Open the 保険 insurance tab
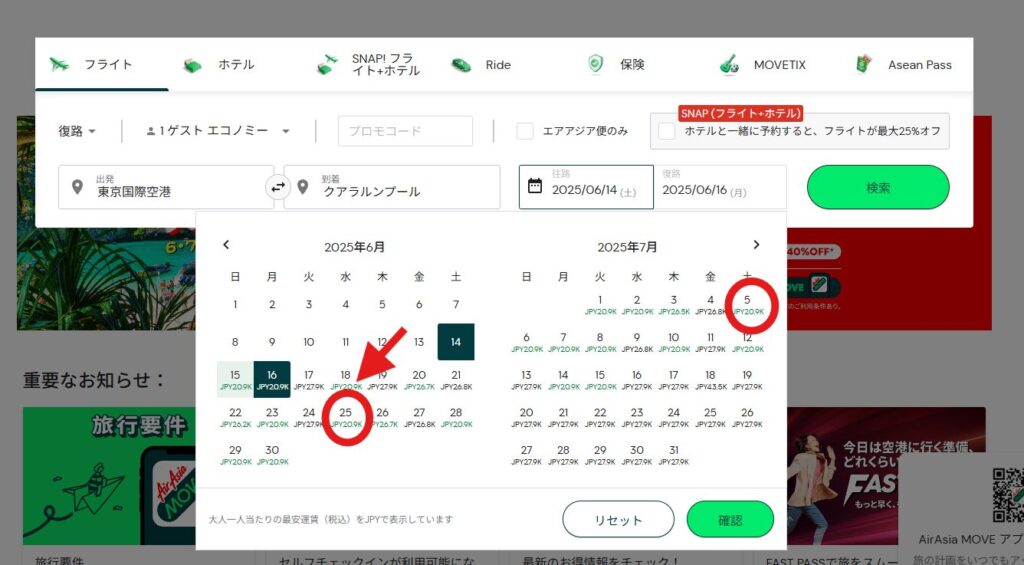Viewport: 1024px width, 565px height. pos(637,65)
